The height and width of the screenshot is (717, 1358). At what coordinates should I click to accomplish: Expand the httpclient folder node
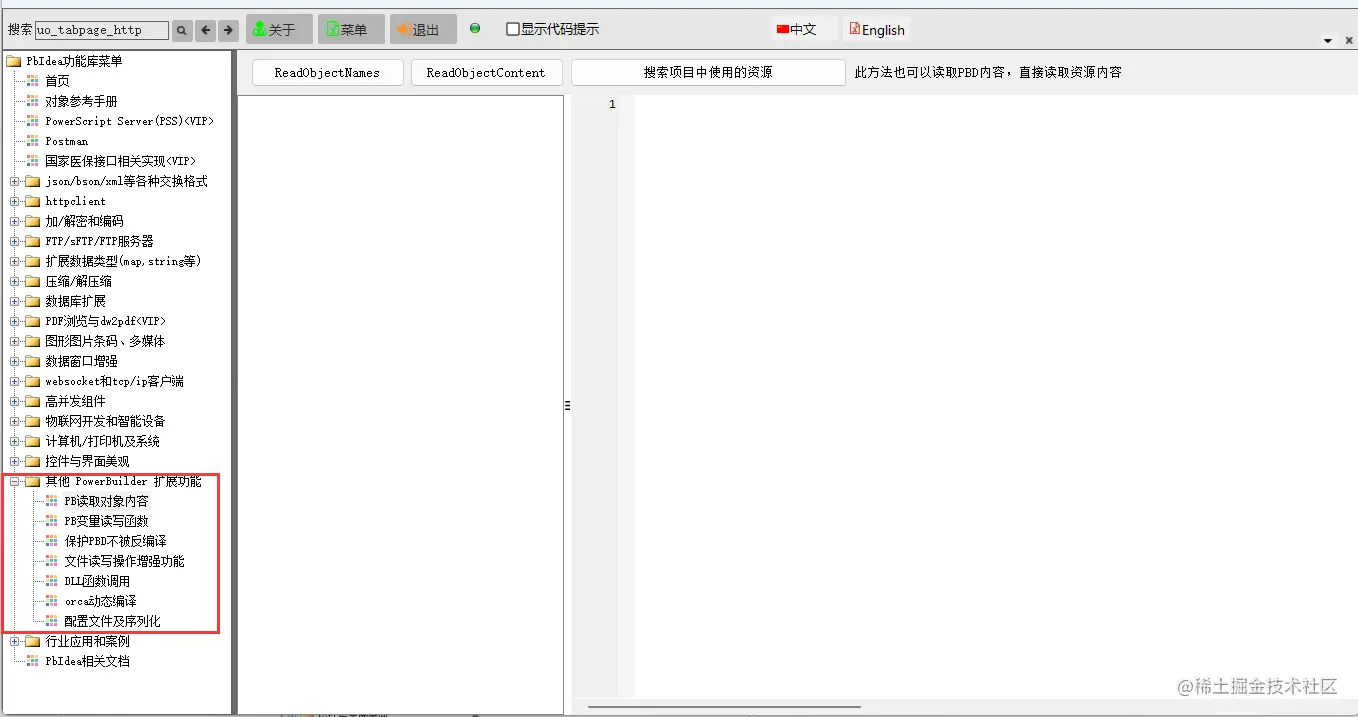point(13,201)
